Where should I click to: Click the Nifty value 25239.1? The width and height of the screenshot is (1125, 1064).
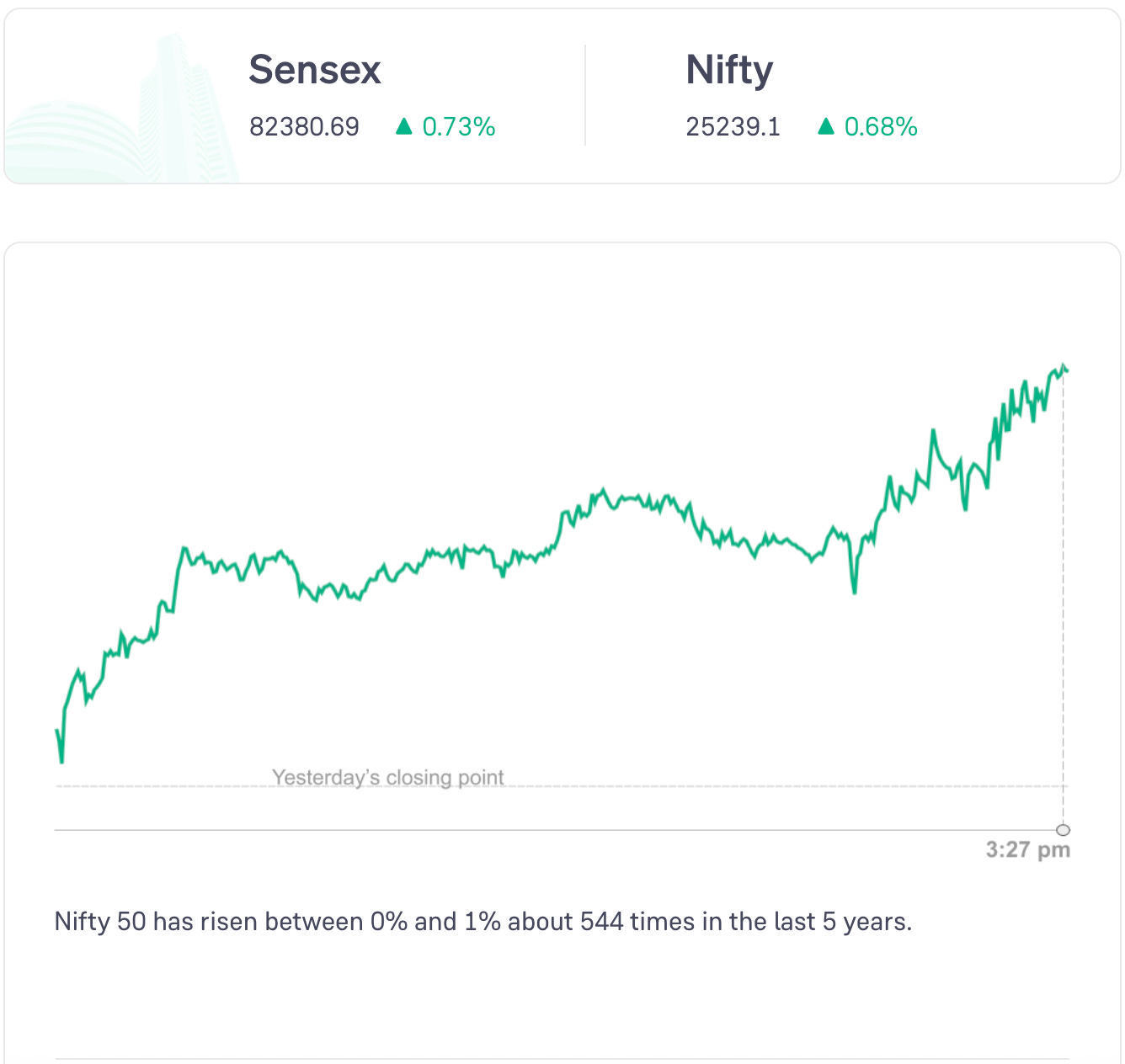point(733,127)
